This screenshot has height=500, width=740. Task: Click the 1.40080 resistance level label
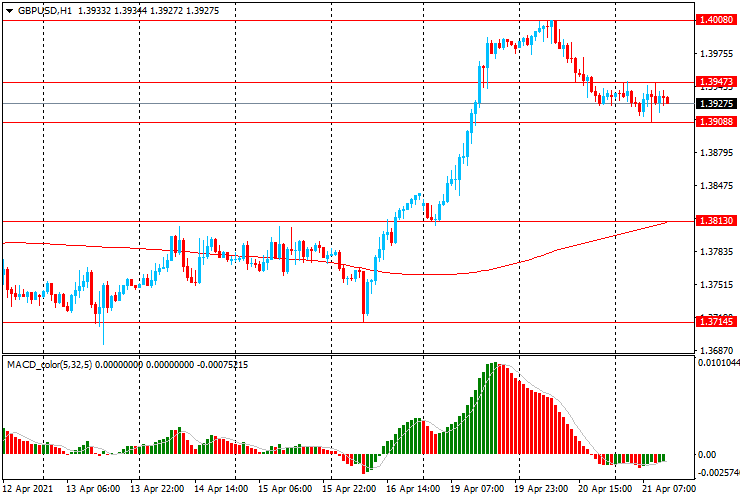[x=716, y=20]
